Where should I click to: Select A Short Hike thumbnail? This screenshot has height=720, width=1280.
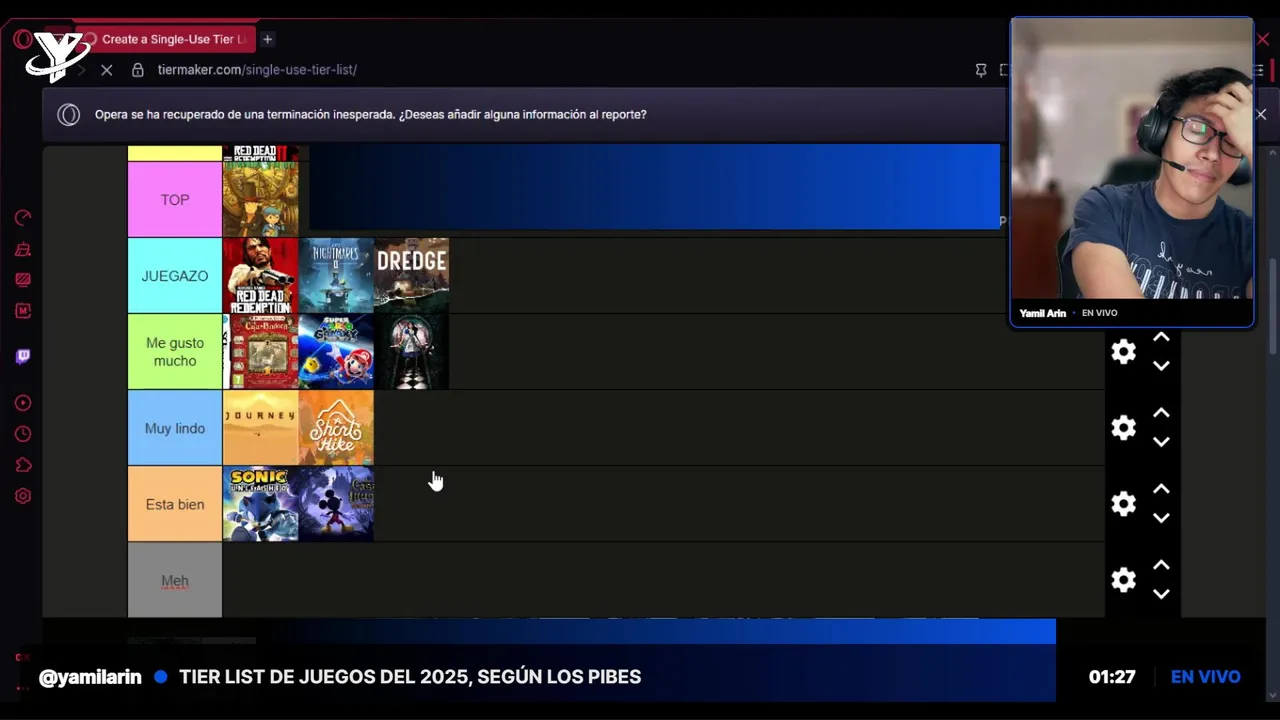point(336,428)
